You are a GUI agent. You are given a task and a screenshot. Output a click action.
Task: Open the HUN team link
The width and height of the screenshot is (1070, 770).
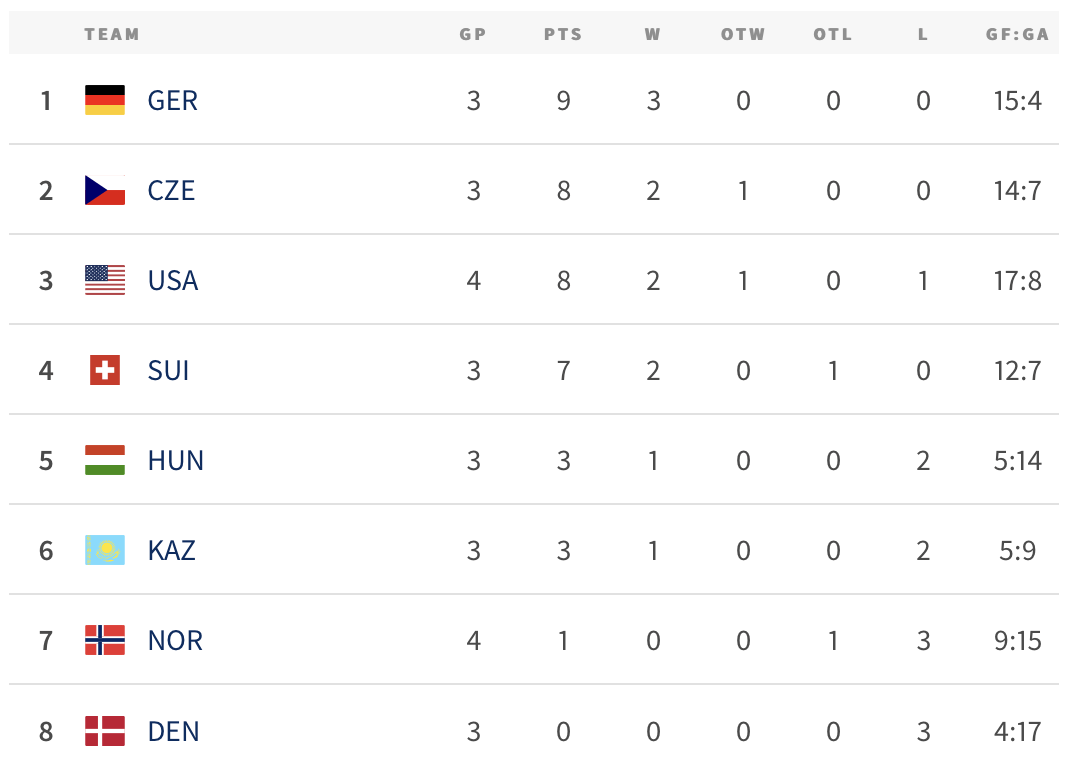(175, 461)
